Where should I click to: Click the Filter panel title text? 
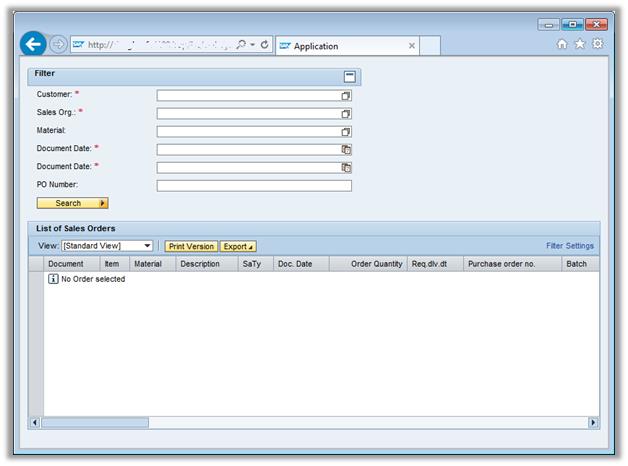(x=44, y=73)
